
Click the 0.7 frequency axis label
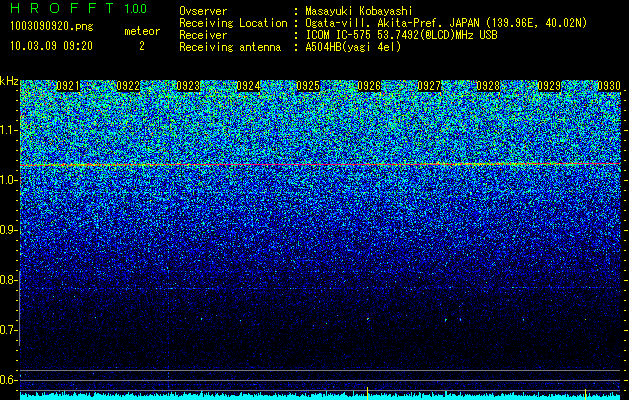tap(8, 330)
